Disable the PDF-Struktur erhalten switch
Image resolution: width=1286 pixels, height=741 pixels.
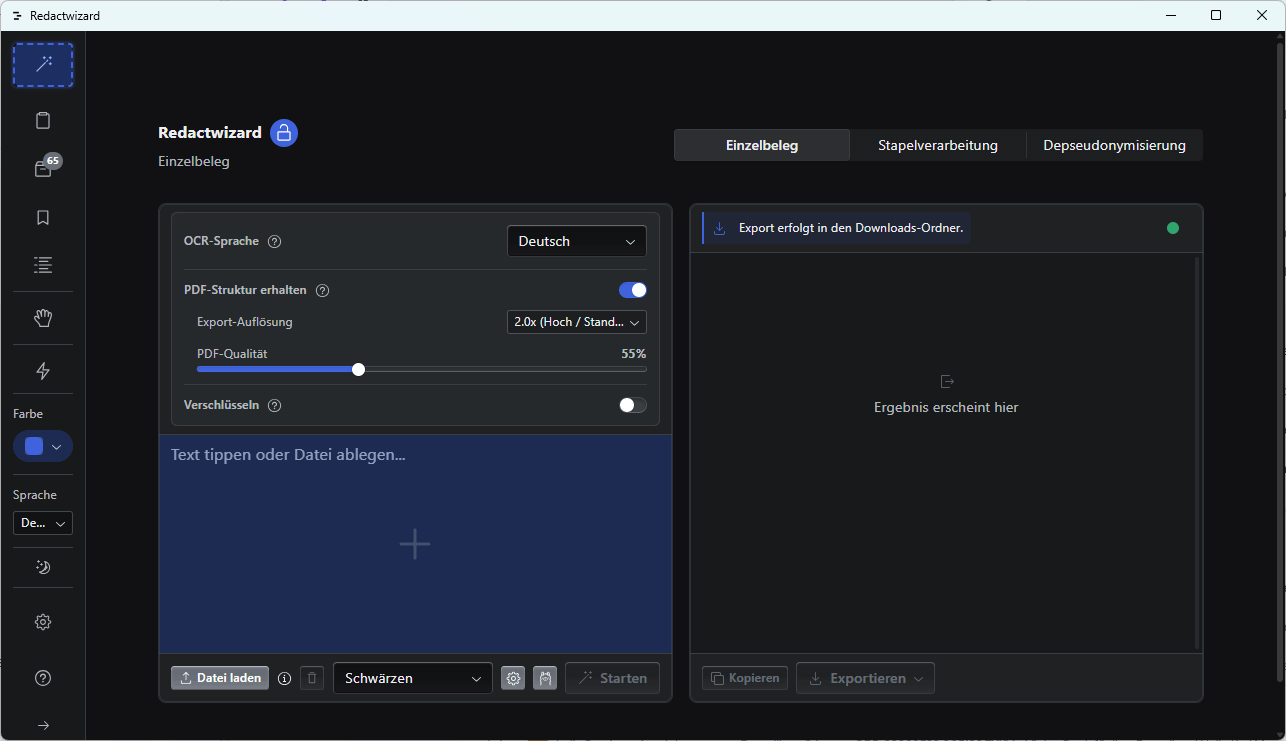click(x=633, y=290)
